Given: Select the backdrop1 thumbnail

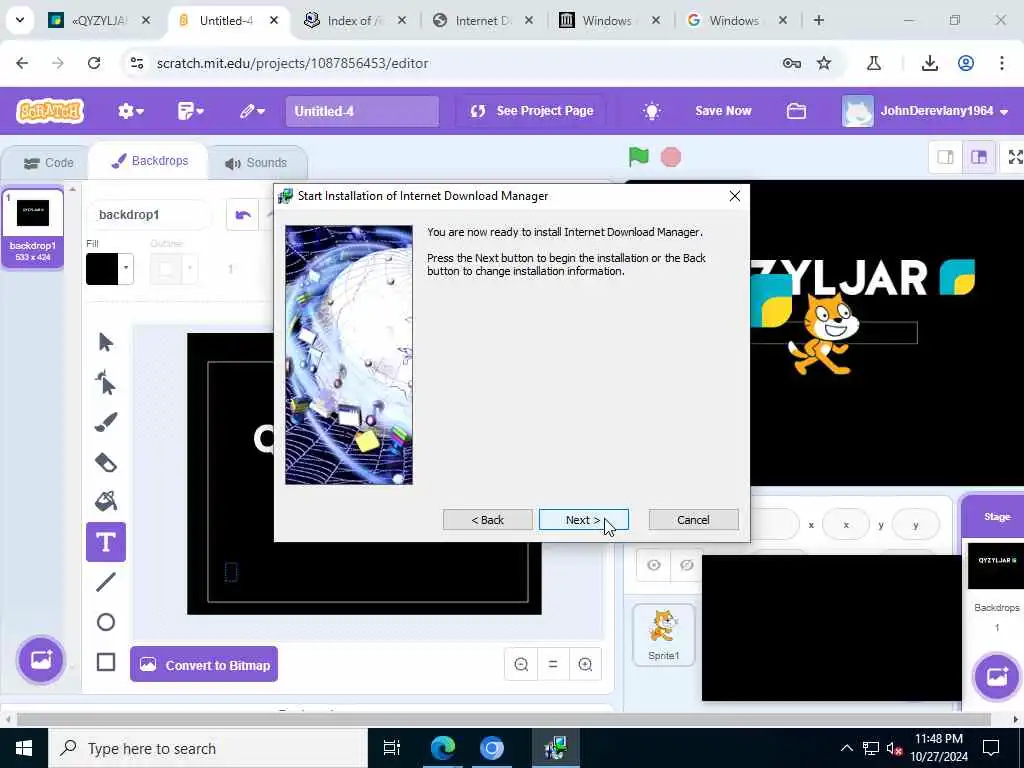Looking at the screenshot, I should 33,227.
